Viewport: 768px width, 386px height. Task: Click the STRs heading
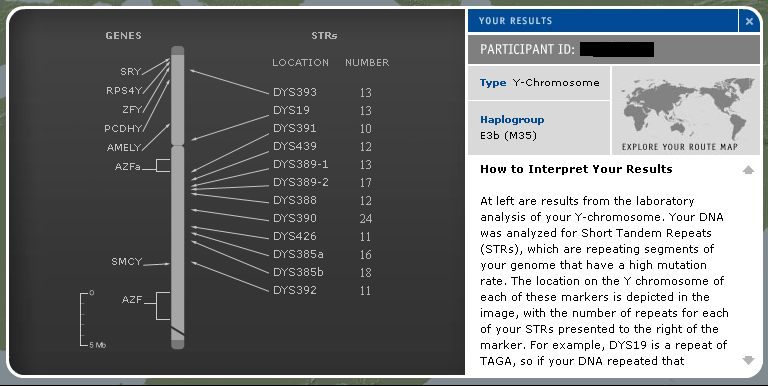tap(324, 36)
